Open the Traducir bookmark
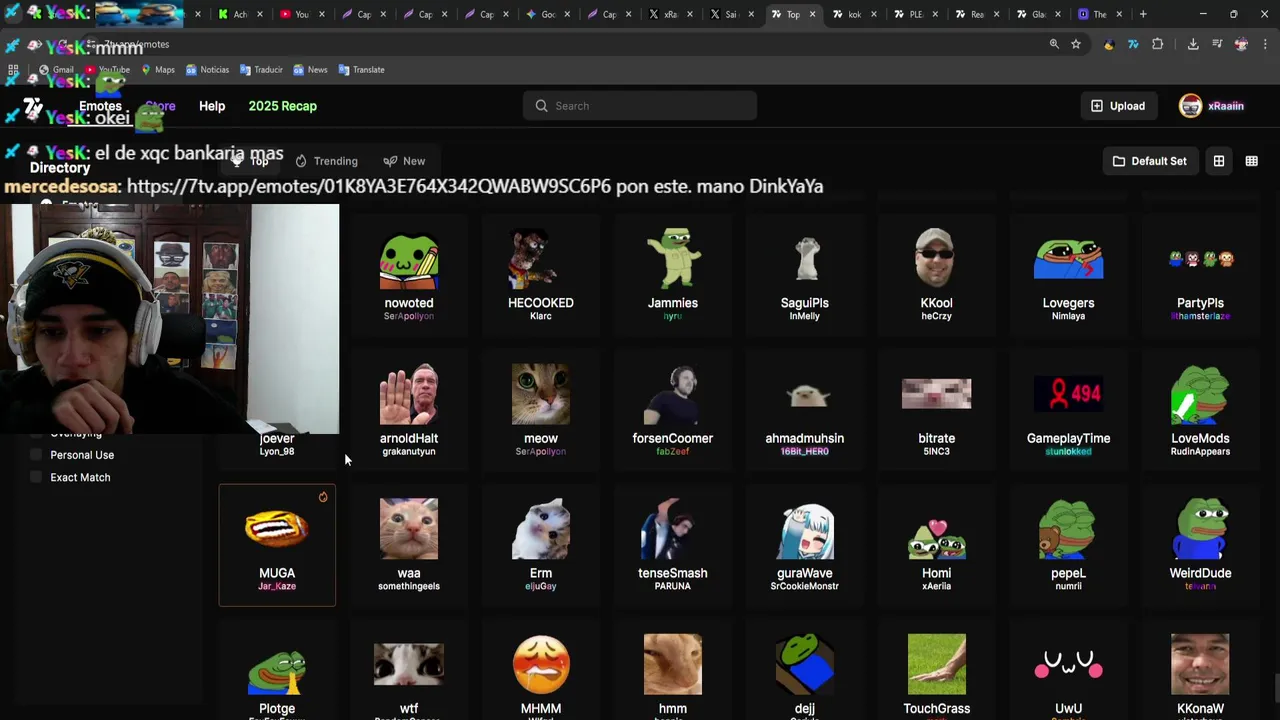The width and height of the screenshot is (1280, 720). pos(261,70)
